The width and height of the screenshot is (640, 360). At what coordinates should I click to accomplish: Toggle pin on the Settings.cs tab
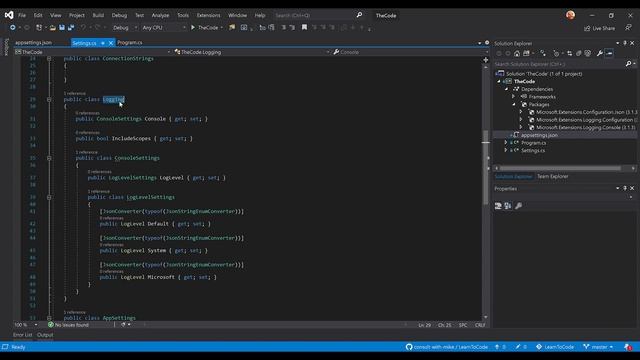[103, 43]
